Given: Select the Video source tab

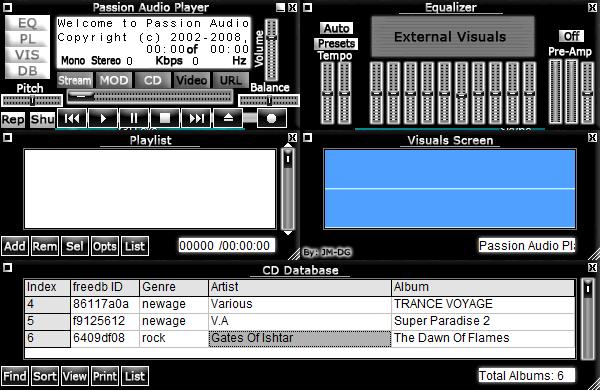Looking at the screenshot, I should 191,80.
